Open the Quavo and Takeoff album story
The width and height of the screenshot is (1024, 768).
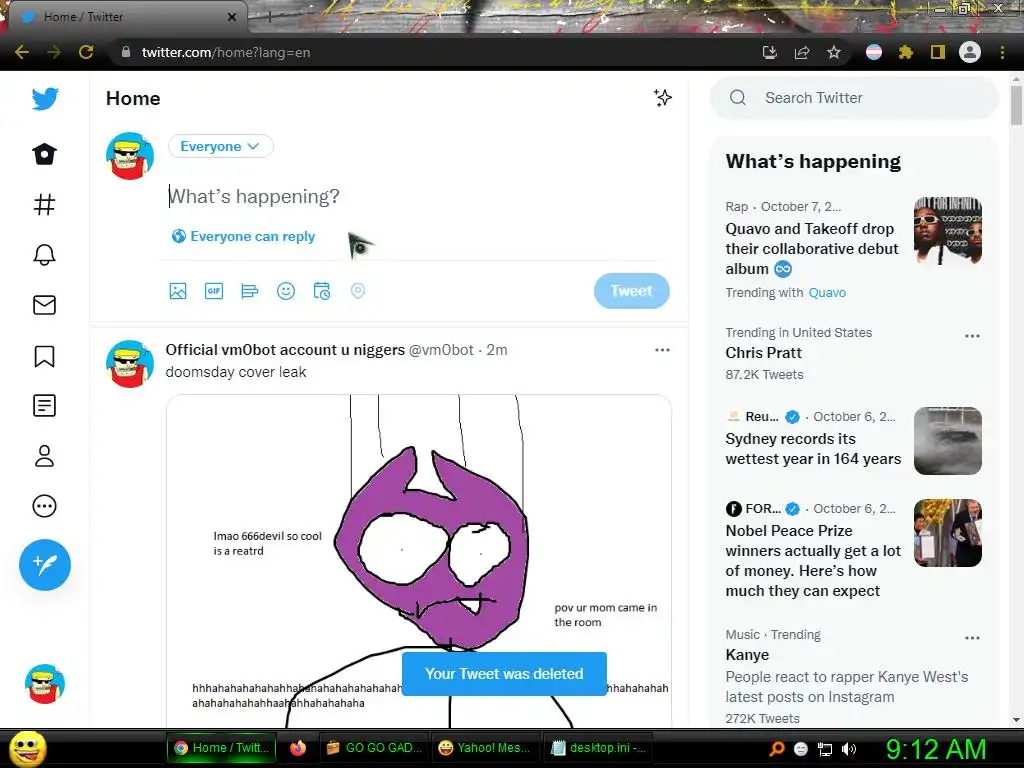point(812,249)
